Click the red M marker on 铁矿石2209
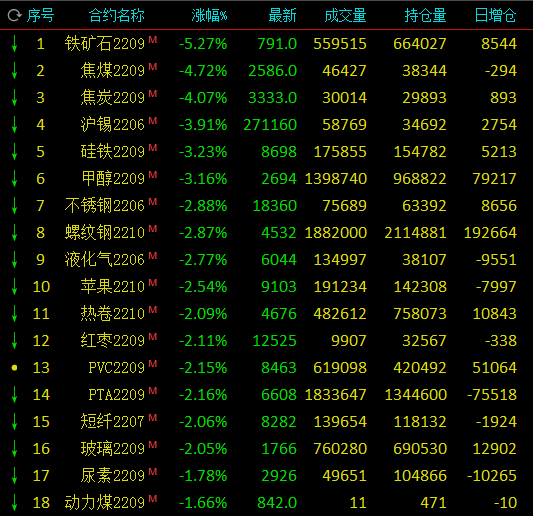The width and height of the screenshot is (533, 516). click(153, 39)
